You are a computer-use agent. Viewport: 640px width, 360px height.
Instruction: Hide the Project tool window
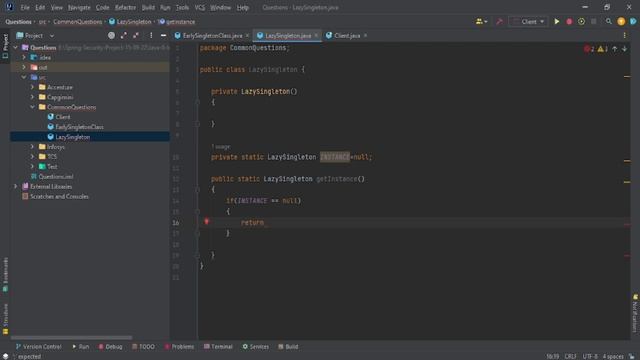pyautogui.click(x=163, y=36)
